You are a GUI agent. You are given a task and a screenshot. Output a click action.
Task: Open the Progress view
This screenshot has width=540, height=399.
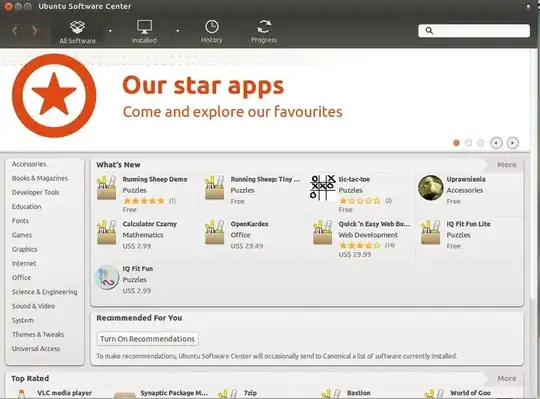(x=264, y=32)
